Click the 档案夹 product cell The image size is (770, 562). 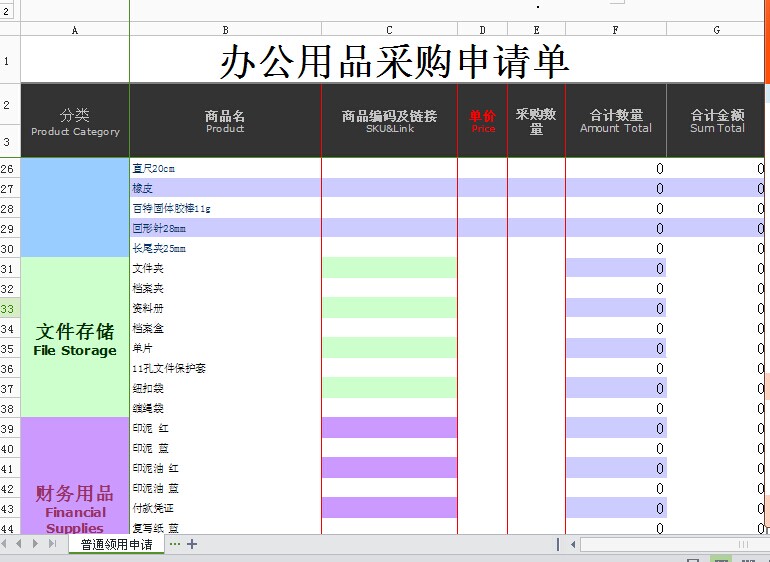225,288
